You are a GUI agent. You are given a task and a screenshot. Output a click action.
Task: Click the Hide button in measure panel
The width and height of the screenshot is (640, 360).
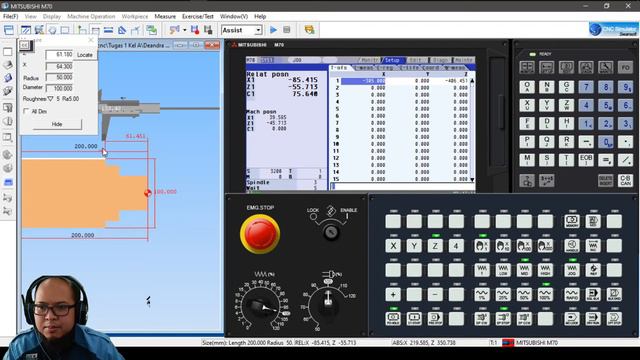point(57,124)
